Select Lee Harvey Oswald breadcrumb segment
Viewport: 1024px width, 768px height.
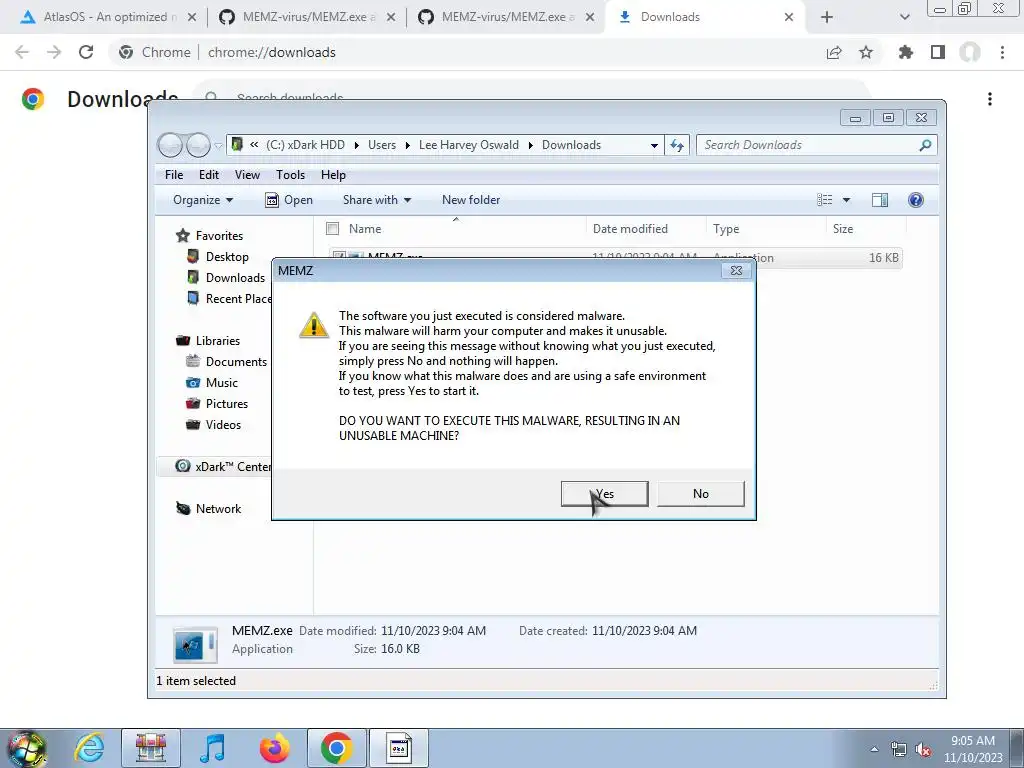(468, 145)
